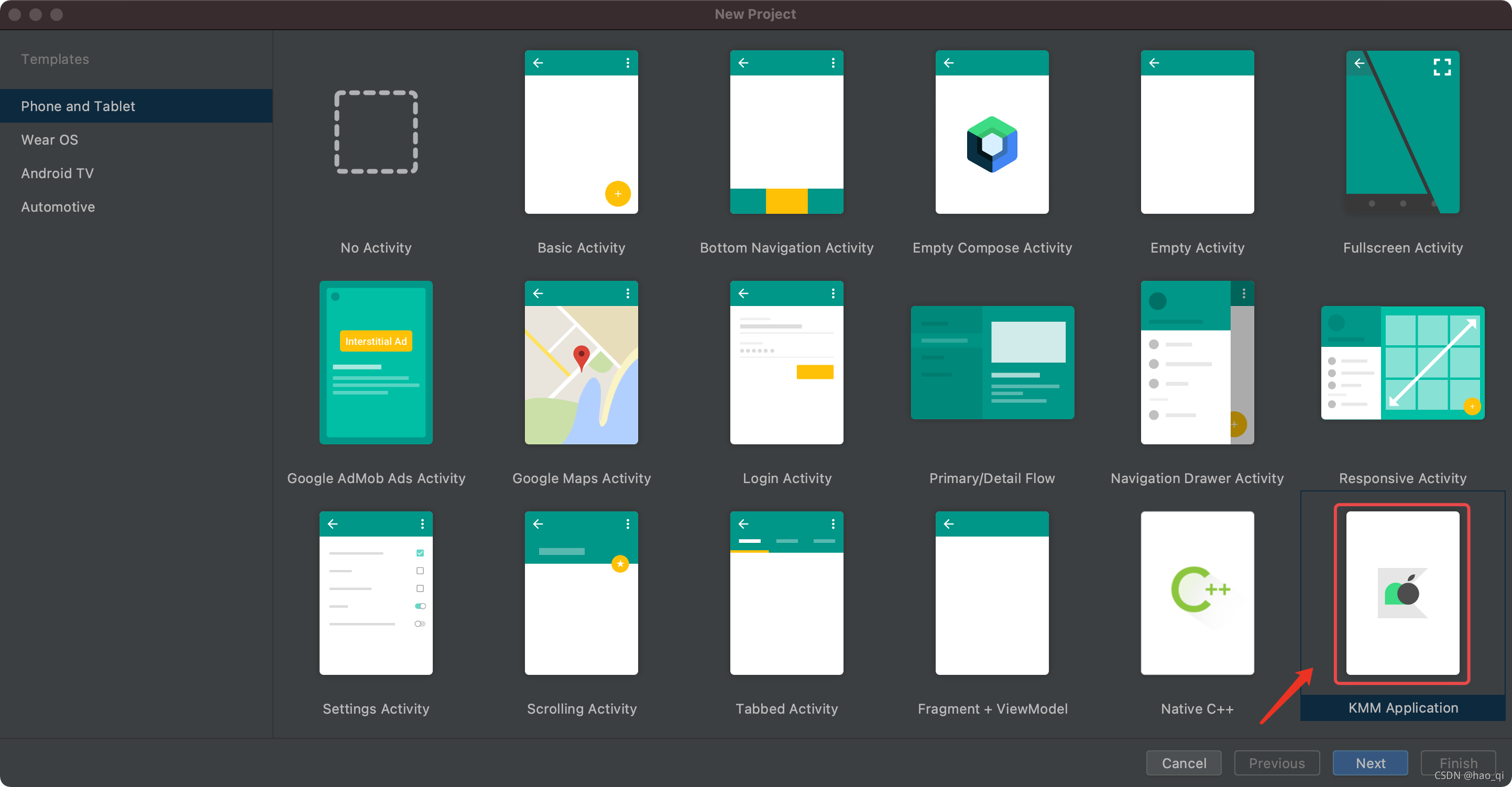The image size is (1512, 787).
Task: Open the Phone and Tablet templates category
Action: click(136, 106)
